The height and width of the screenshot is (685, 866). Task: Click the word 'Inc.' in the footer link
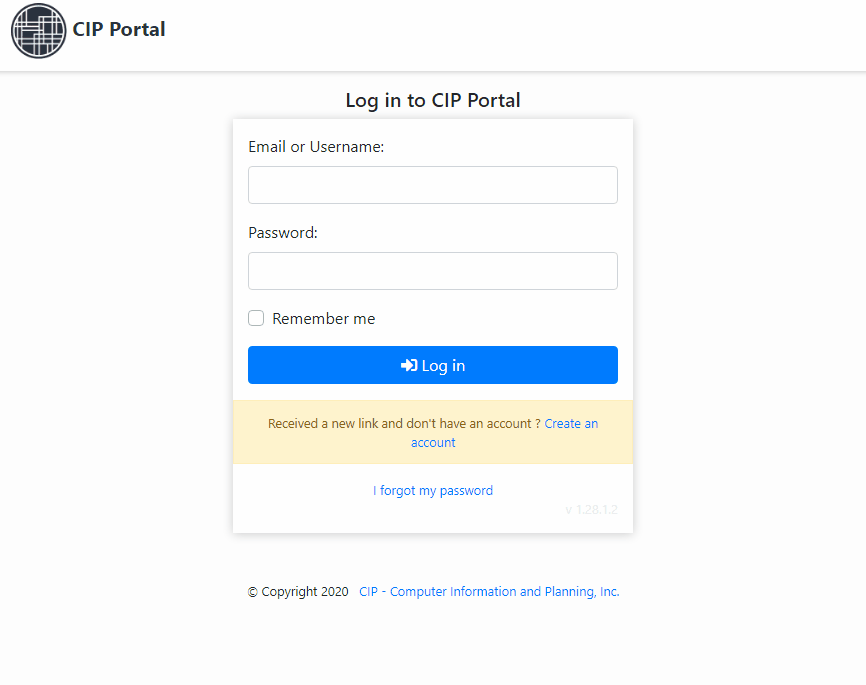tap(610, 592)
